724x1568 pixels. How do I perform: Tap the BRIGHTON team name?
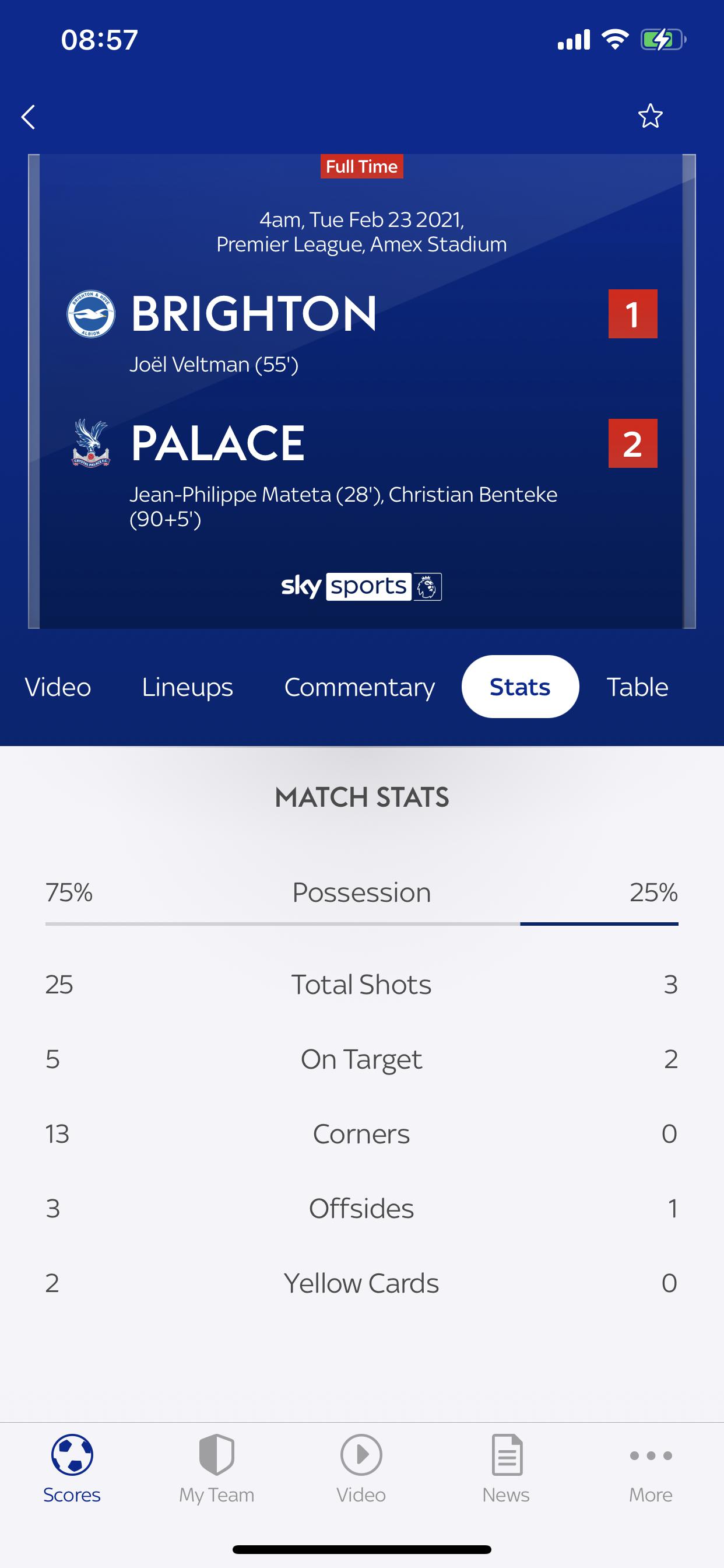[254, 314]
